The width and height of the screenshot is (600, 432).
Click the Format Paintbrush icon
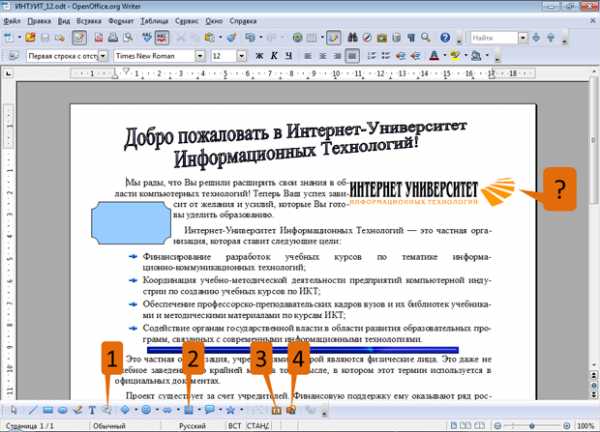tap(231, 37)
